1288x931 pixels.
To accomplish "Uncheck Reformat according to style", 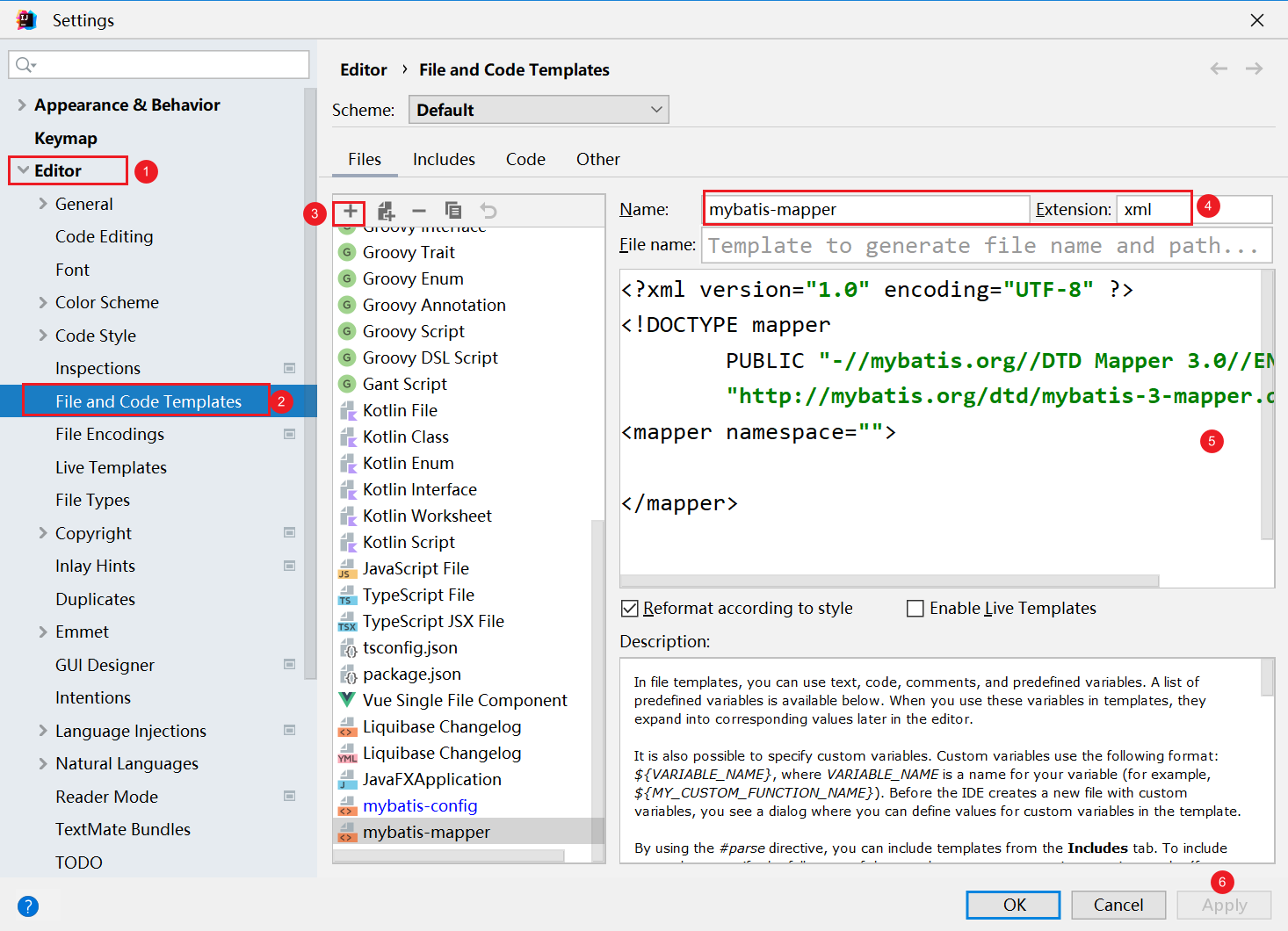I will tap(629, 609).
